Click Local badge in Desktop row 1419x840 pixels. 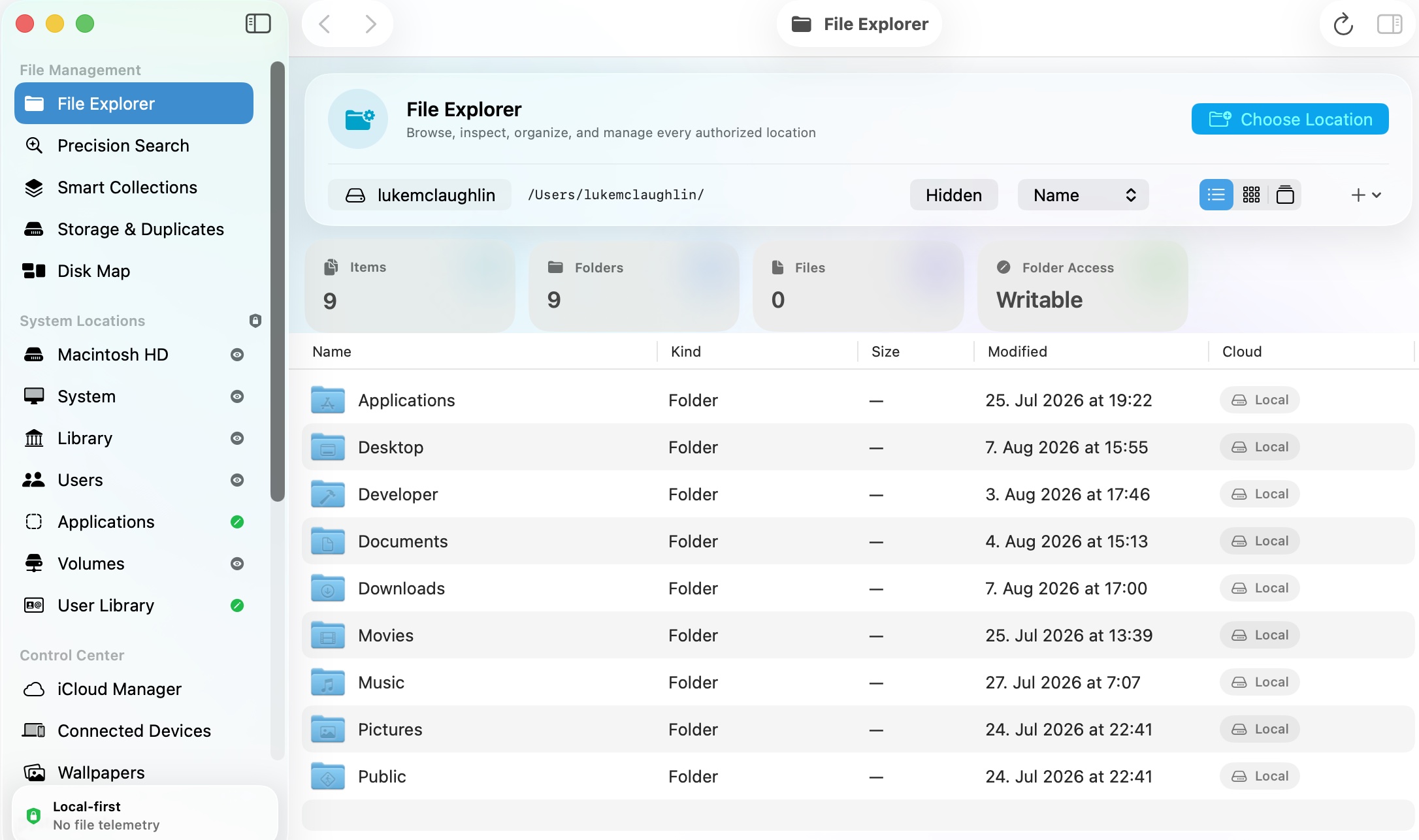pos(1260,447)
